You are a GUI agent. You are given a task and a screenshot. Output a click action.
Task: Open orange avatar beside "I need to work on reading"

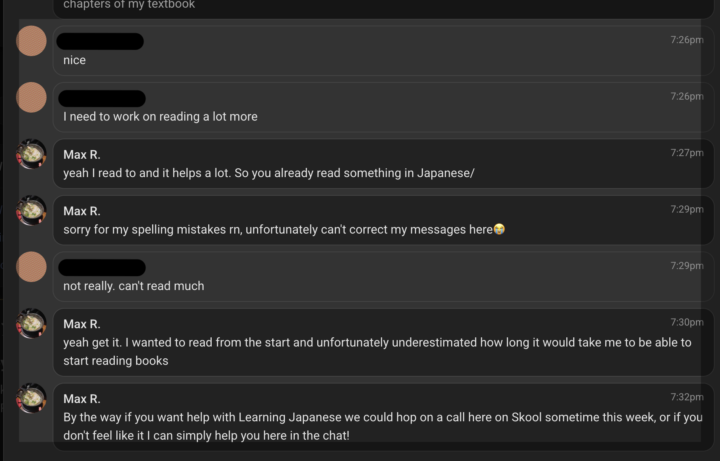pos(32,98)
